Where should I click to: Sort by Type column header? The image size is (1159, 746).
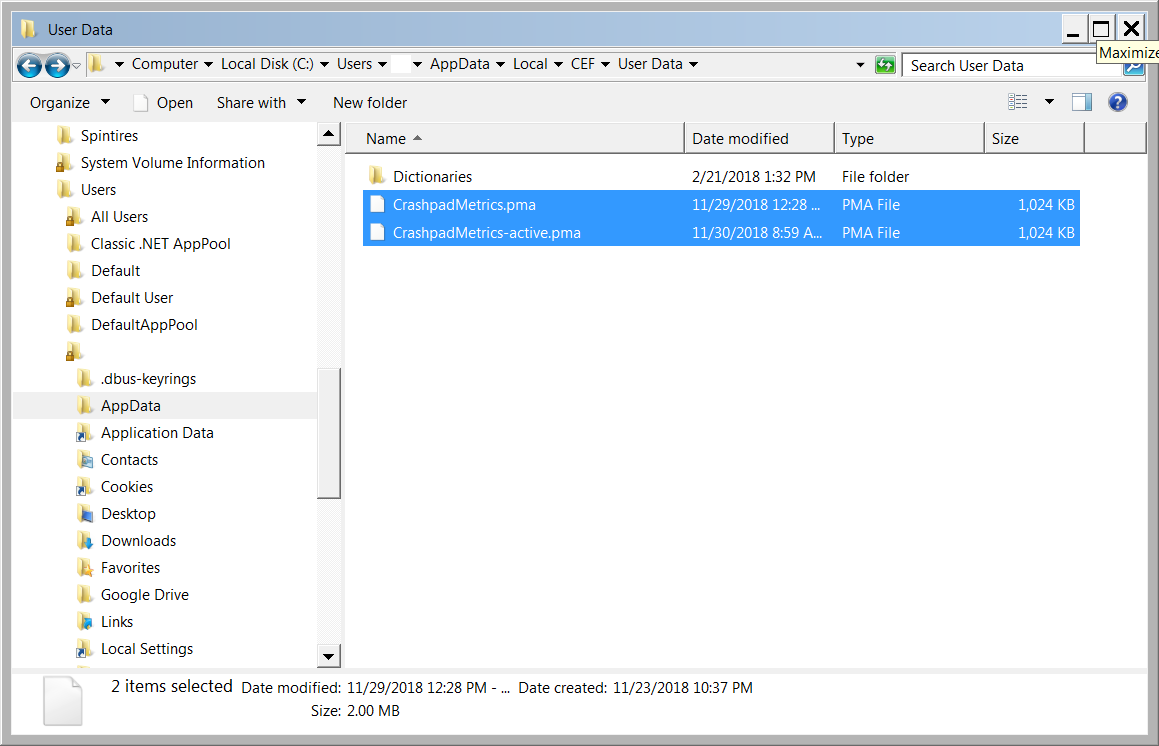point(909,138)
